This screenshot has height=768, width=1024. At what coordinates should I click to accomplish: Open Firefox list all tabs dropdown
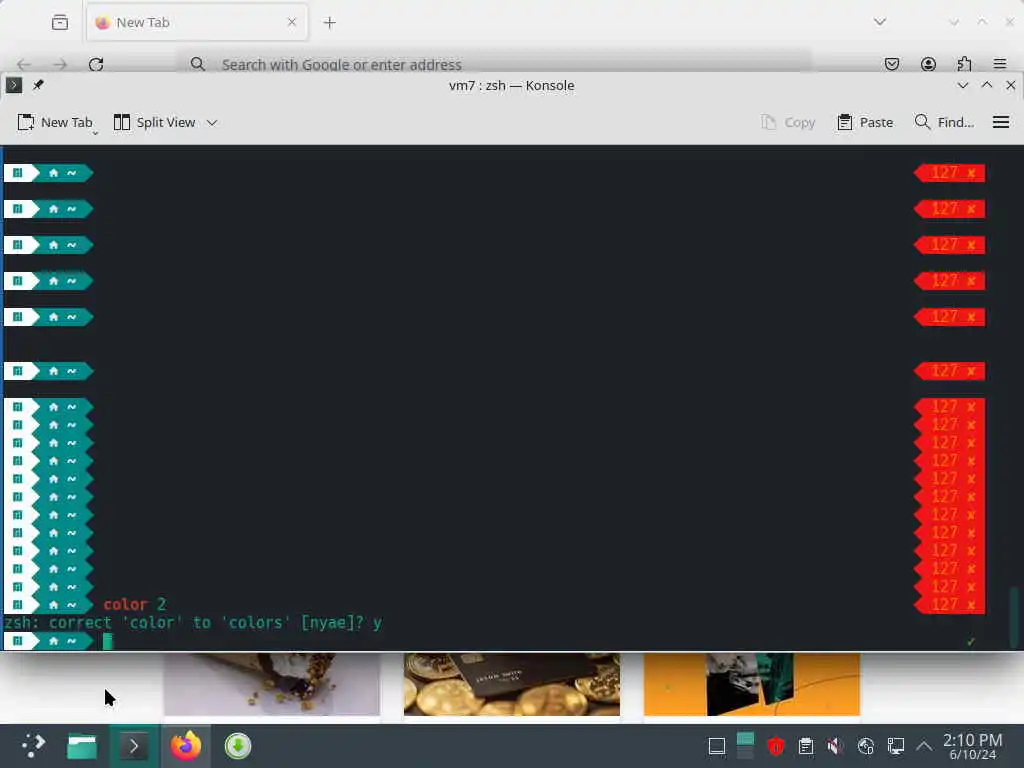(x=880, y=22)
